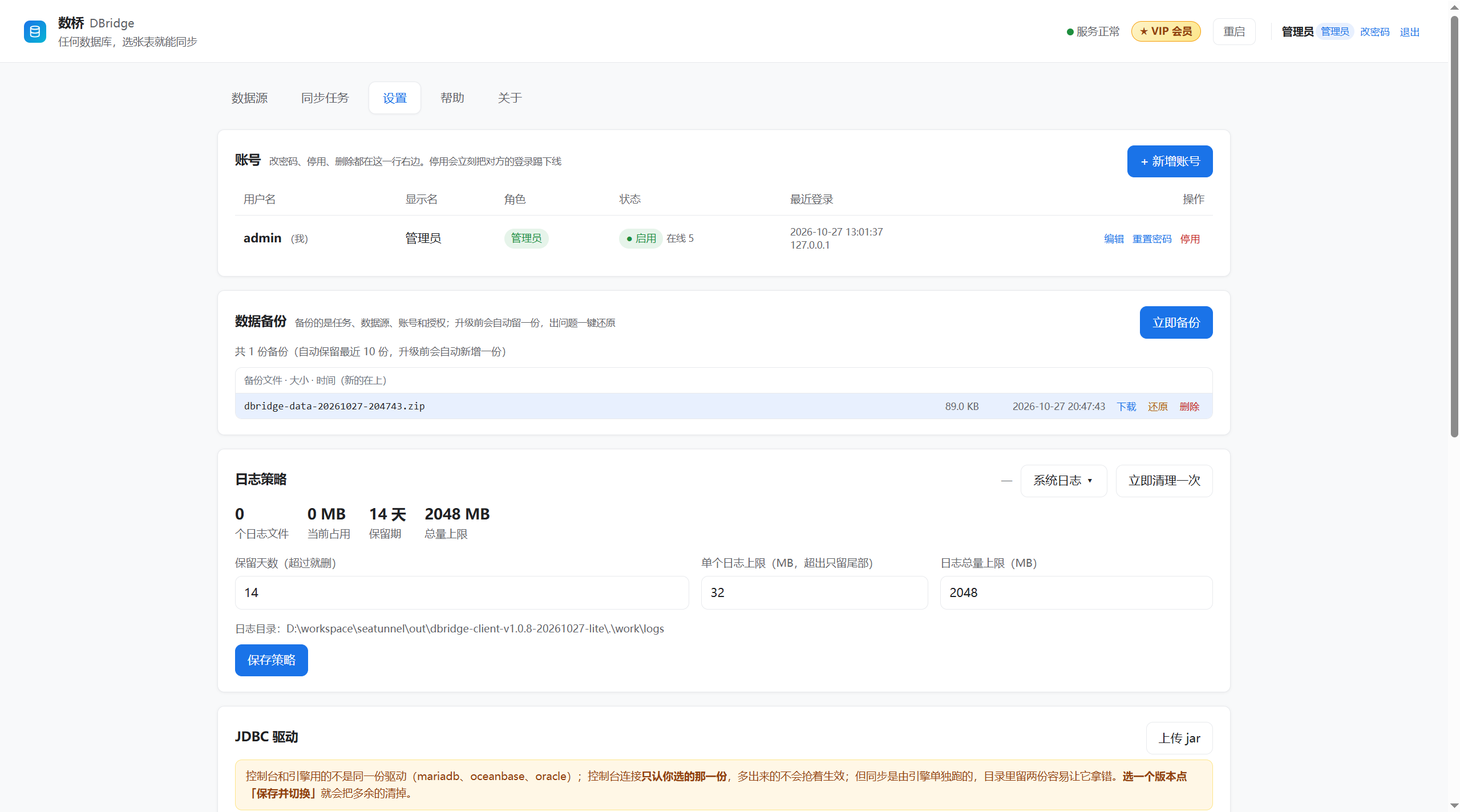Image resolution: width=1460 pixels, height=812 pixels.
Task: Click the 14 天 保留期 statistic
Action: pos(387,523)
